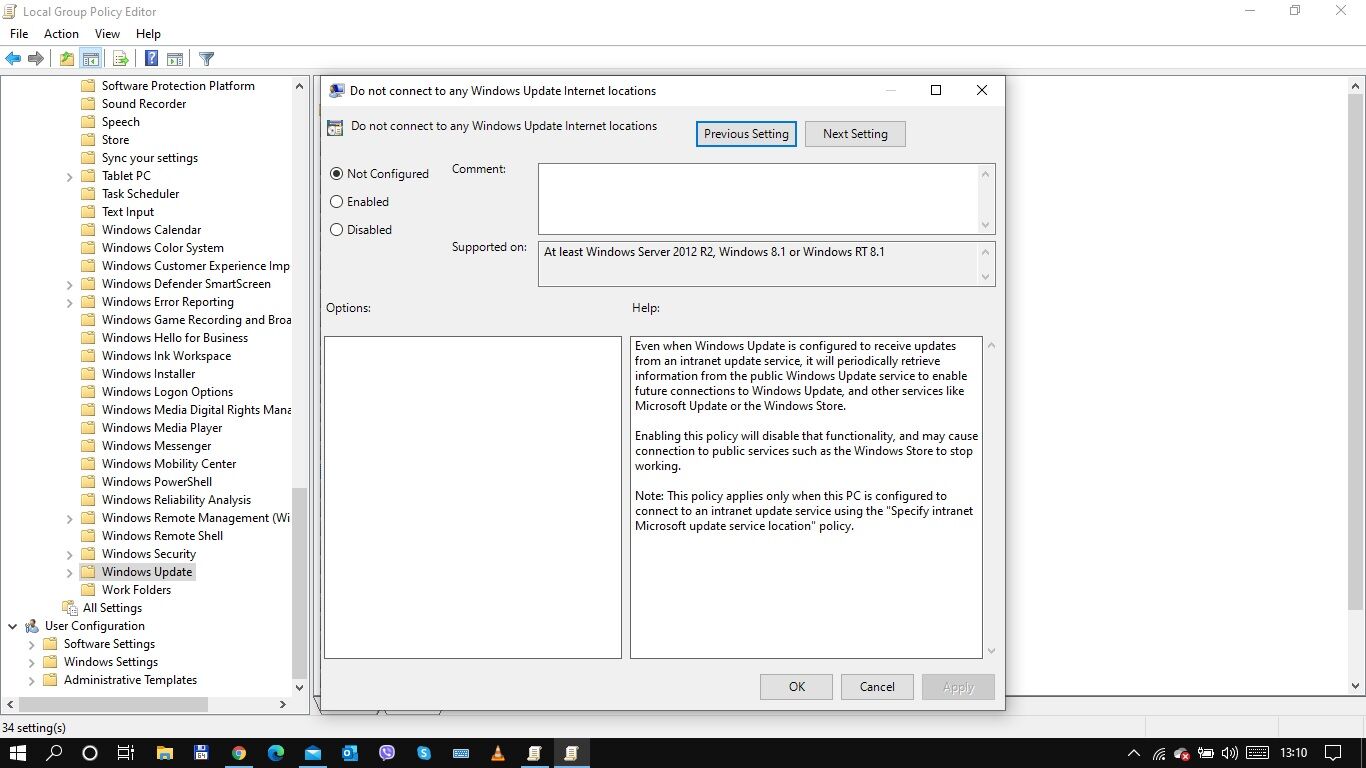Open Cortana circle icon in the taskbar
The image size is (1366, 768).
(90, 753)
